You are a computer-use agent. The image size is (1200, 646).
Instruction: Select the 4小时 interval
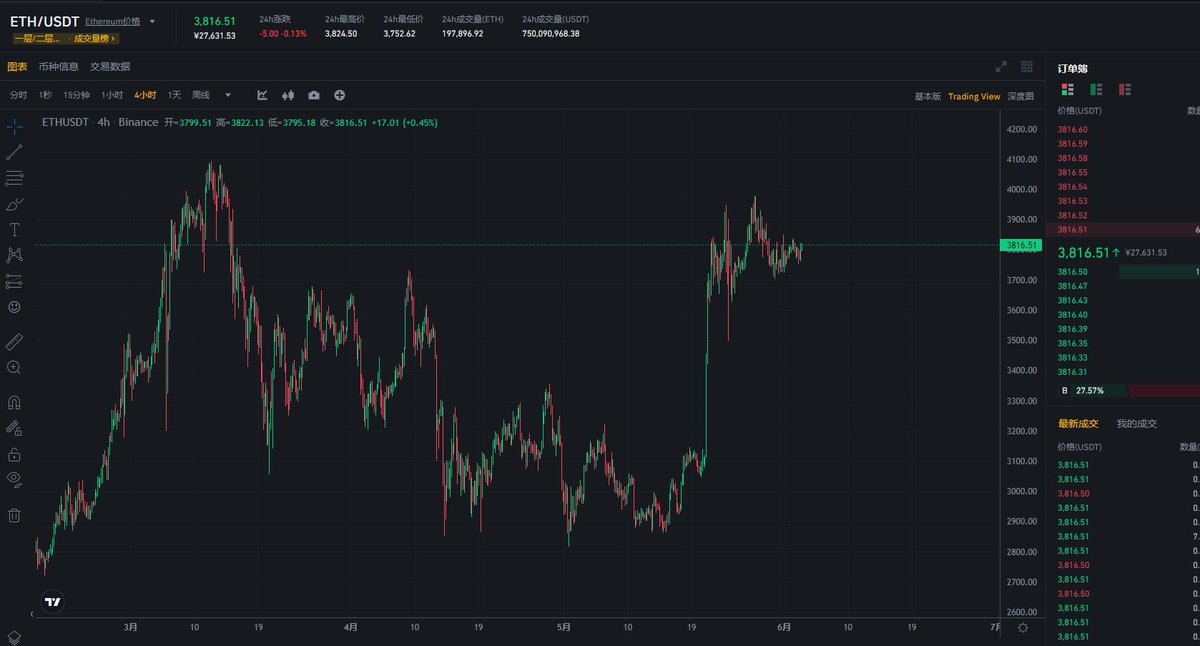coord(145,95)
